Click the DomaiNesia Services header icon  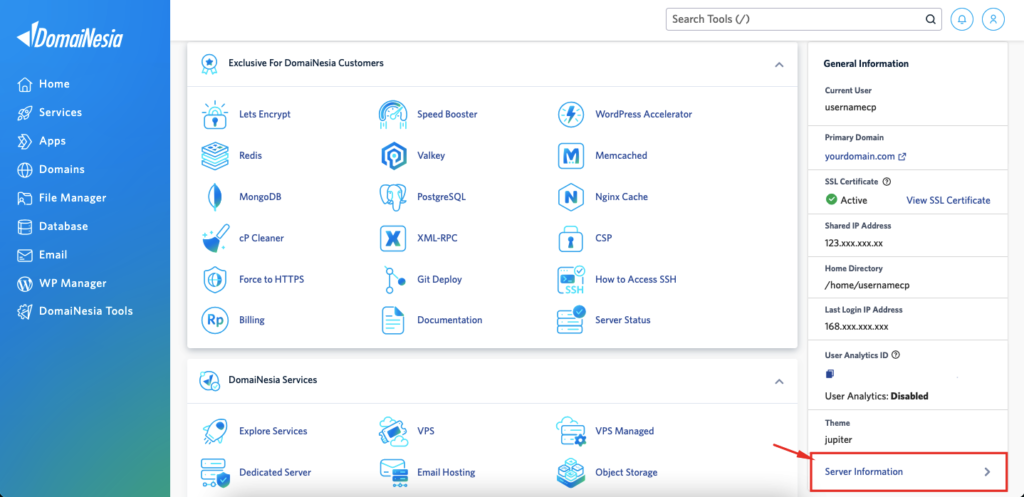click(209, 380)
